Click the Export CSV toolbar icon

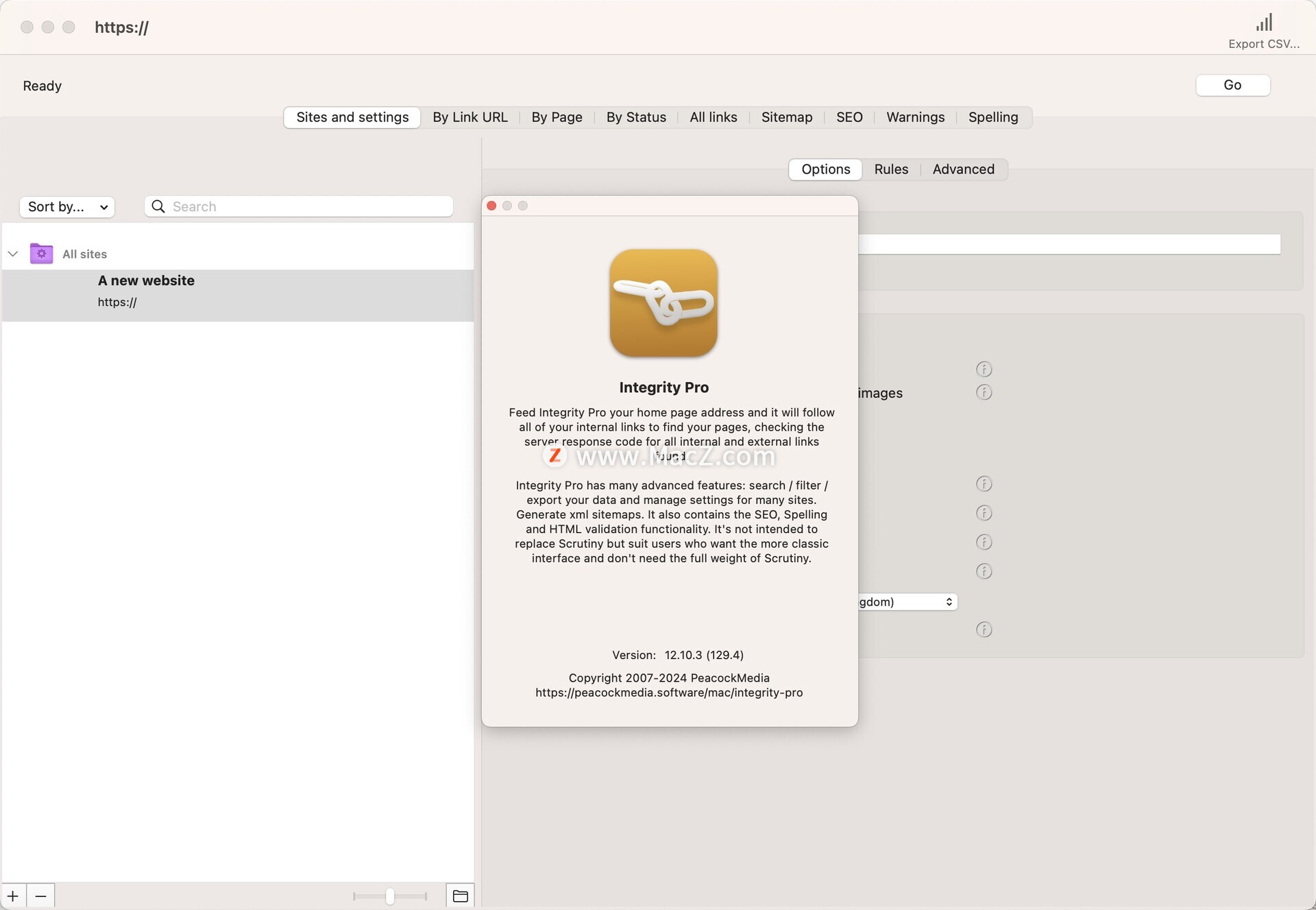tap(1263, 31)
